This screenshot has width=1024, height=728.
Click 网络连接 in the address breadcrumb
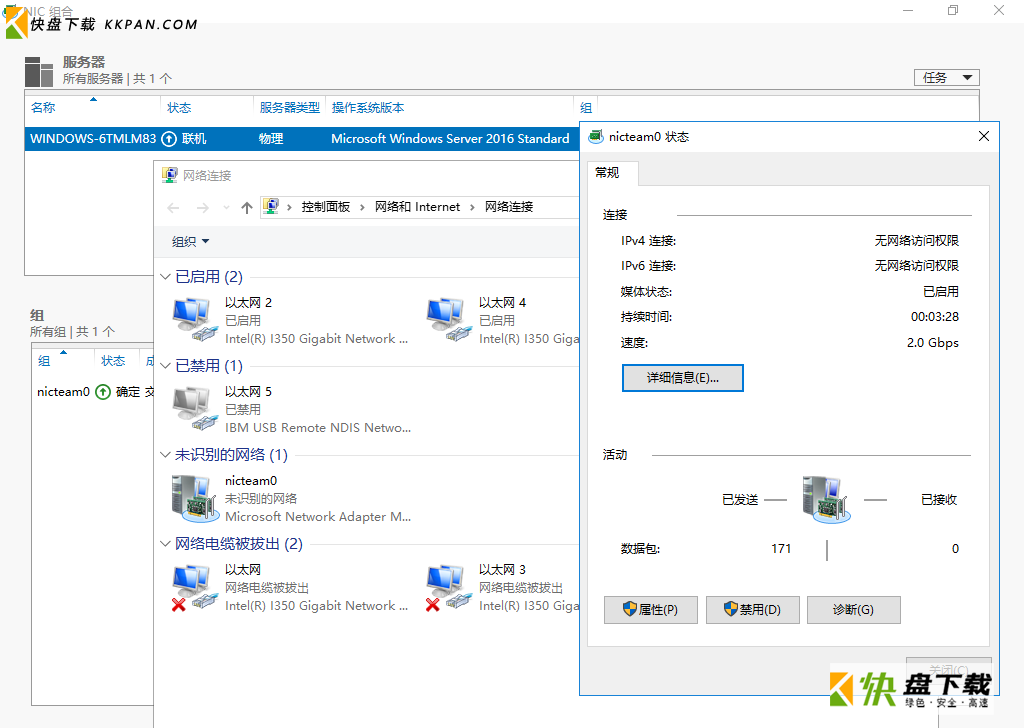pos(509,207)
